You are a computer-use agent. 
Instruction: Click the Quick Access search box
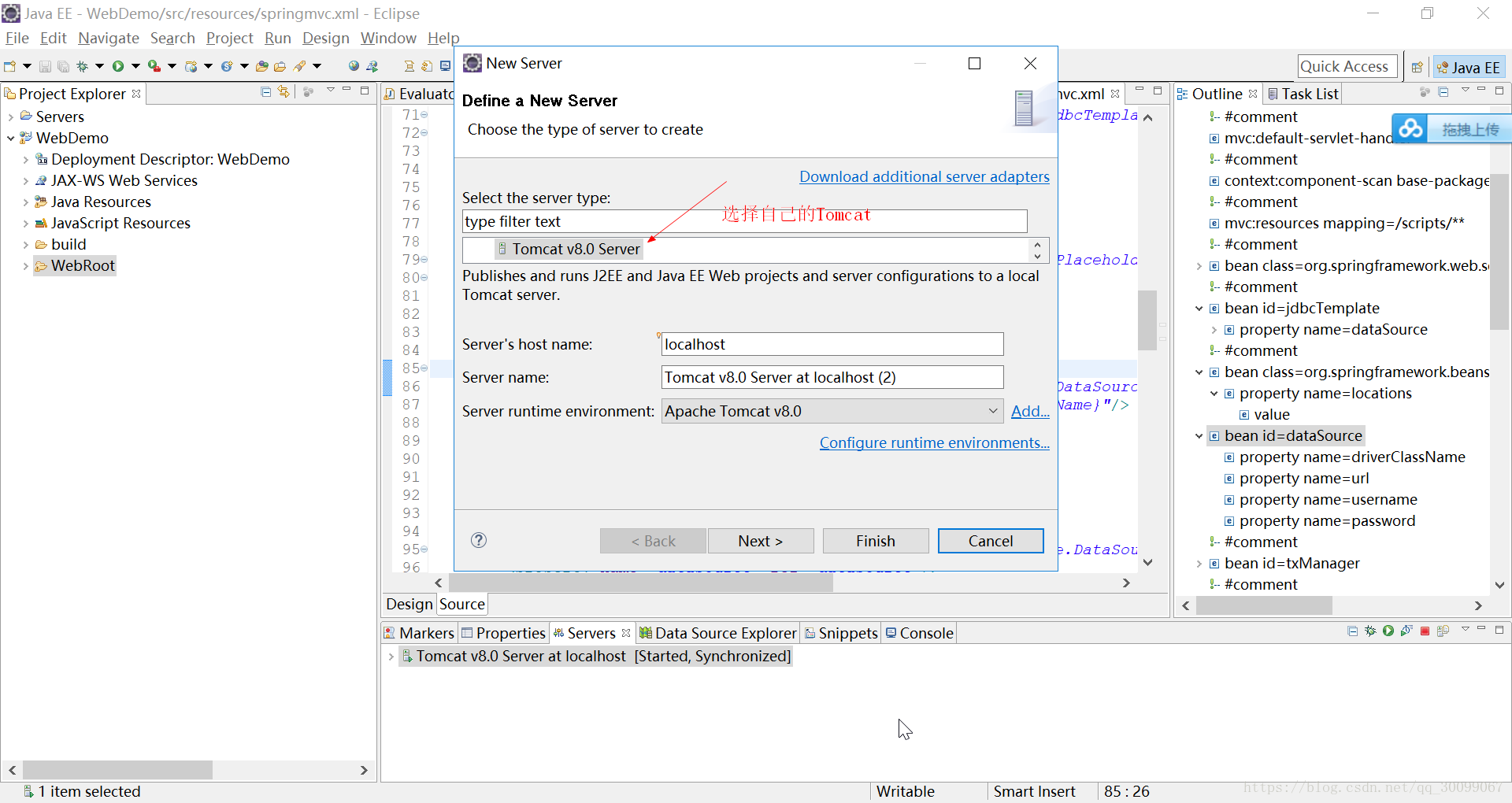tap(1347, 67)
